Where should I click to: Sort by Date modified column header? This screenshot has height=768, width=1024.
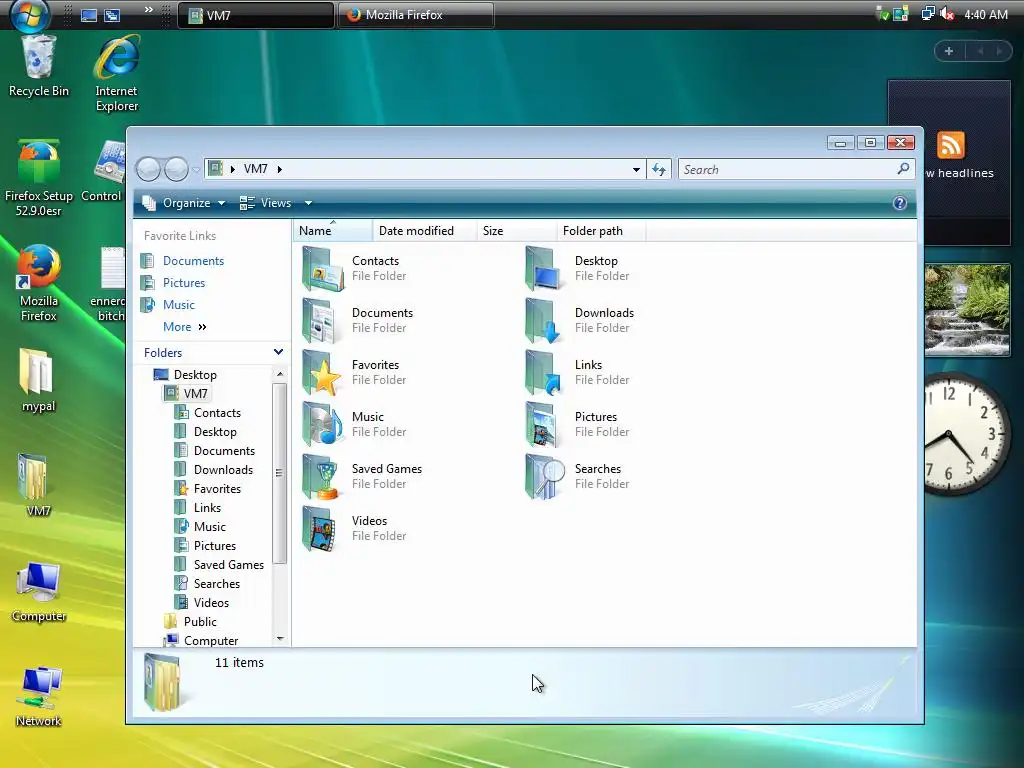(x=424, y=231)
